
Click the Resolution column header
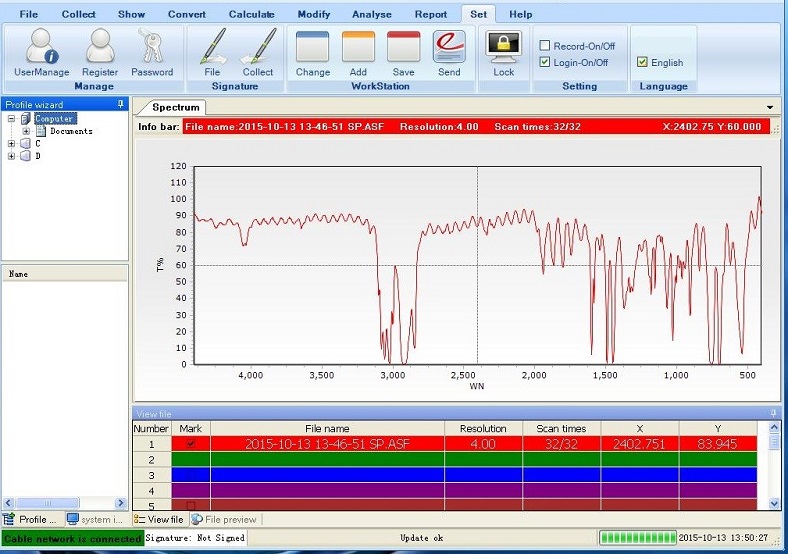point(482,428)
